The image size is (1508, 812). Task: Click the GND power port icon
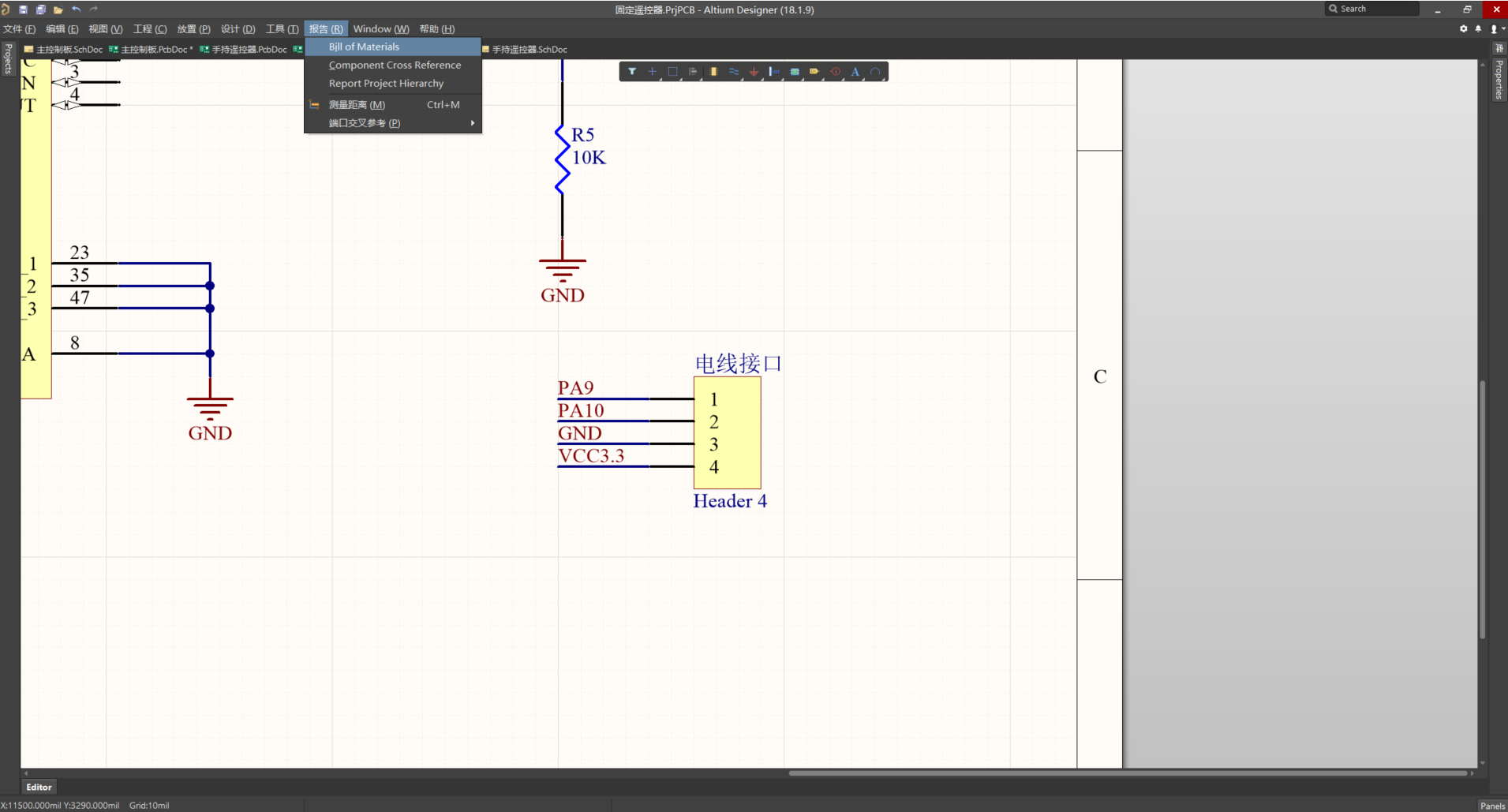click(x=754, y=72)
